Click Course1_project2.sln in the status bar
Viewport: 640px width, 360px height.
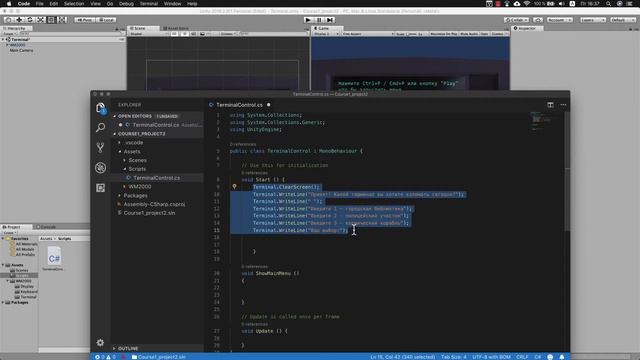(x=159, y=357)
